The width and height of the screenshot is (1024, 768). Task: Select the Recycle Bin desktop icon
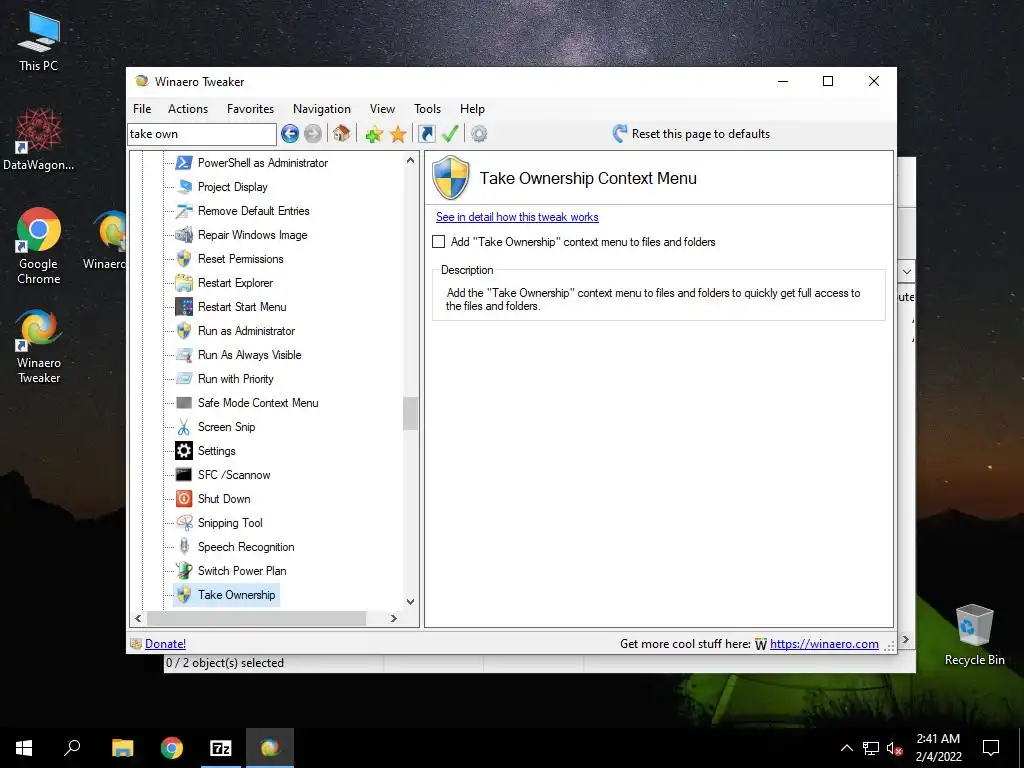[x=974, y=635]
